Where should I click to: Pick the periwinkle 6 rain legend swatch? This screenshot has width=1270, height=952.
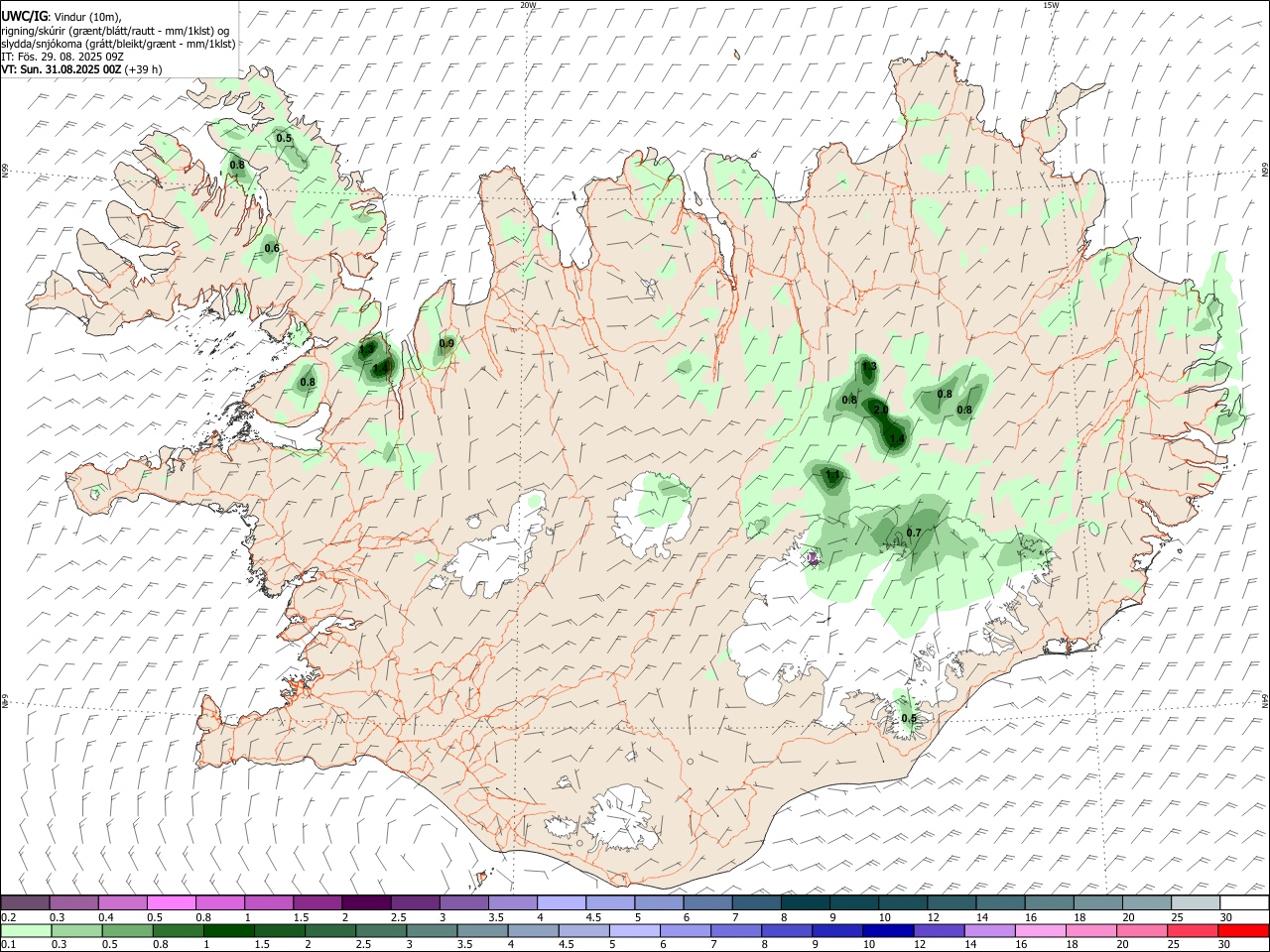(x=686, y=930)
